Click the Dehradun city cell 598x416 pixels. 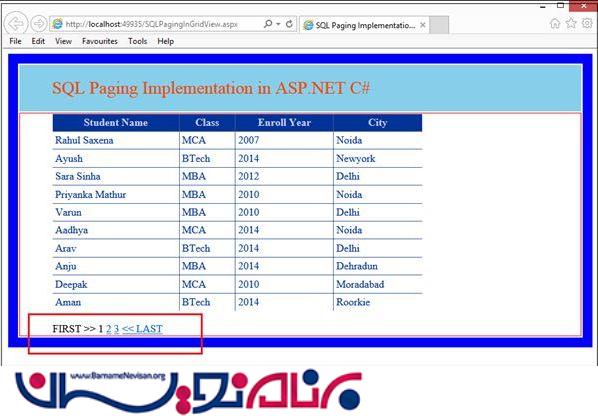tap(378, 266)
